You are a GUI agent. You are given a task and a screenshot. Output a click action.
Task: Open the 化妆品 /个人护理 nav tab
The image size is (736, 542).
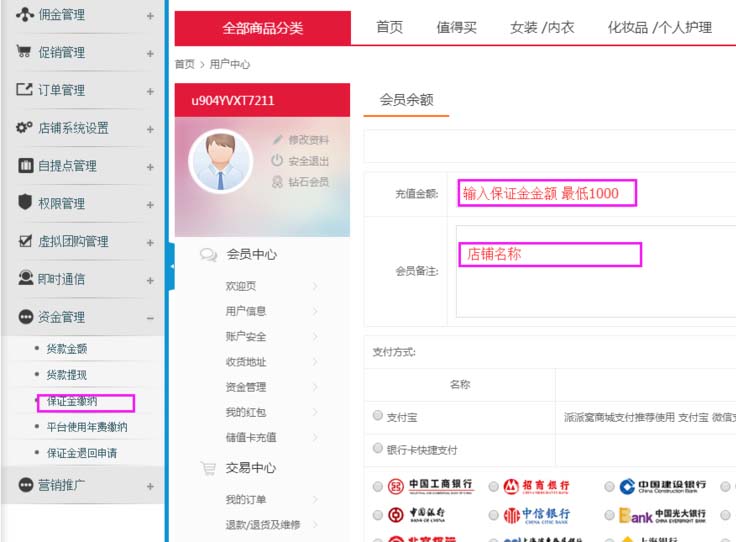click(659, 27)
